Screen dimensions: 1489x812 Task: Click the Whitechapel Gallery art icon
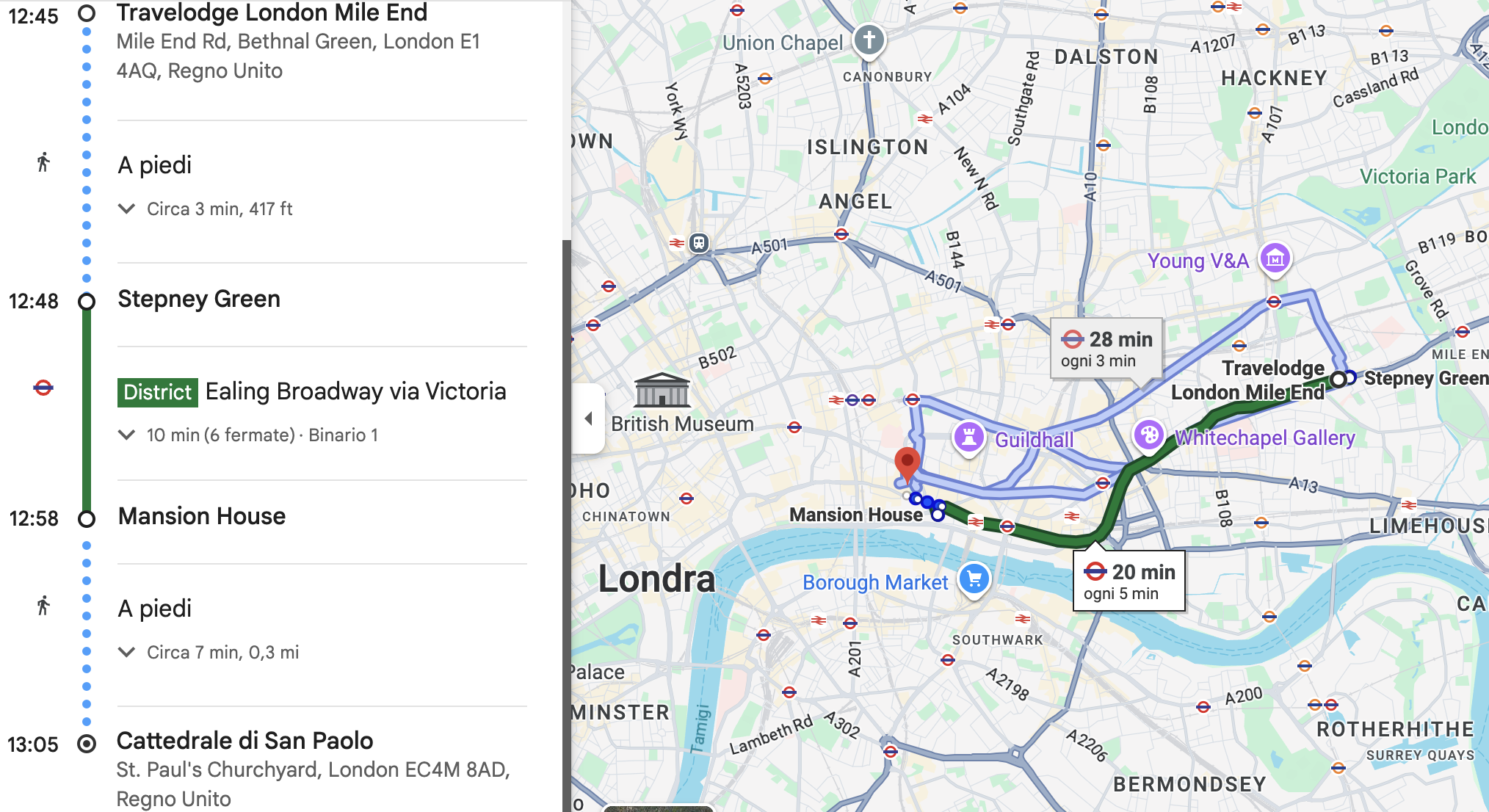tap(1149, 435)
